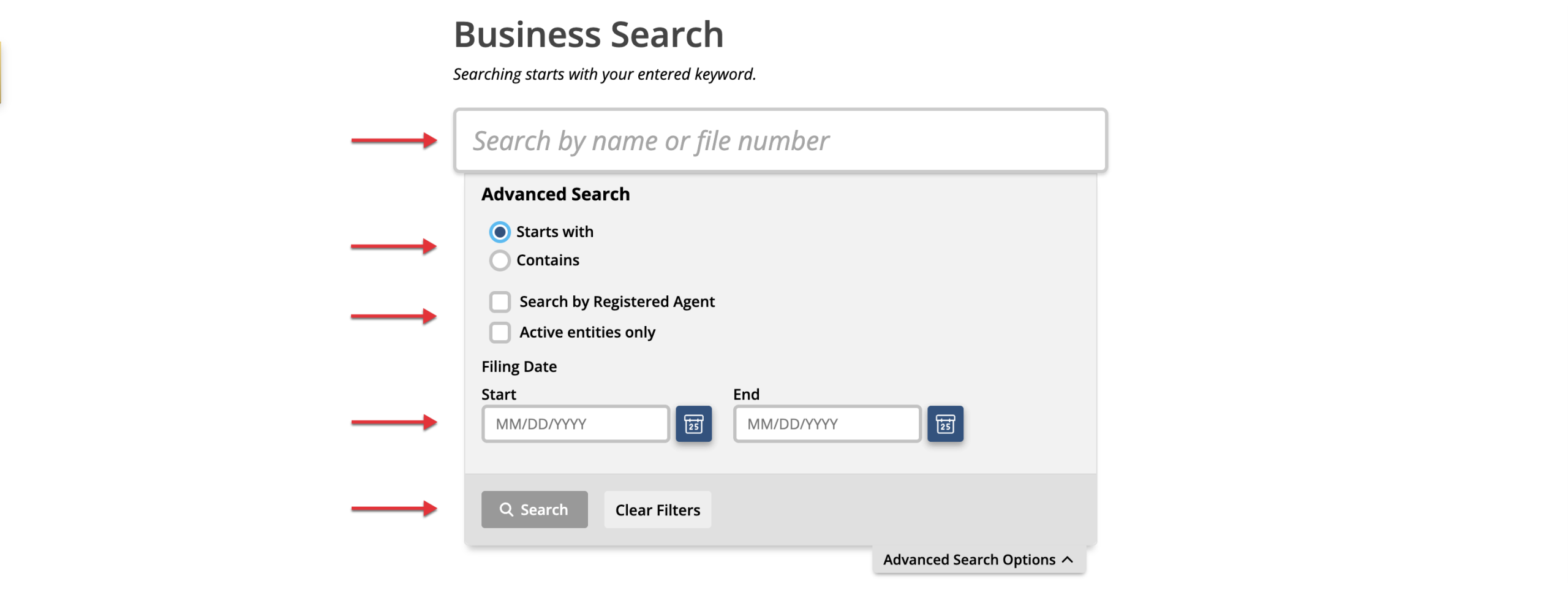Enable the Search by Registered Agent checkbox
This screenshot has width=1568, height=592.
500,302
